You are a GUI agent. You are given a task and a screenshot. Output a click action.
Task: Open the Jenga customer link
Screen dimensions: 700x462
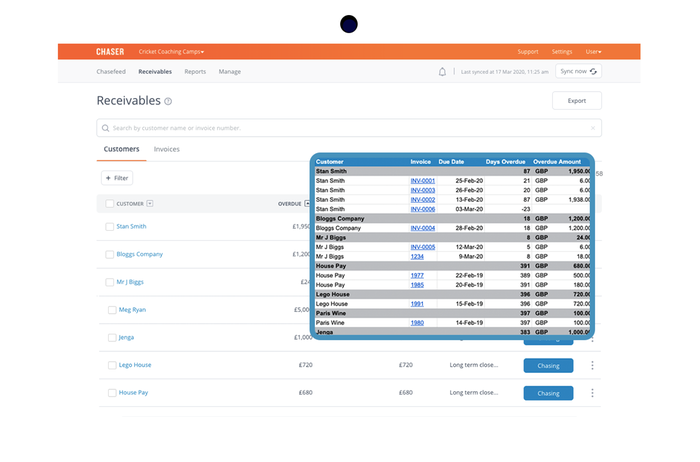pos(126,337)
